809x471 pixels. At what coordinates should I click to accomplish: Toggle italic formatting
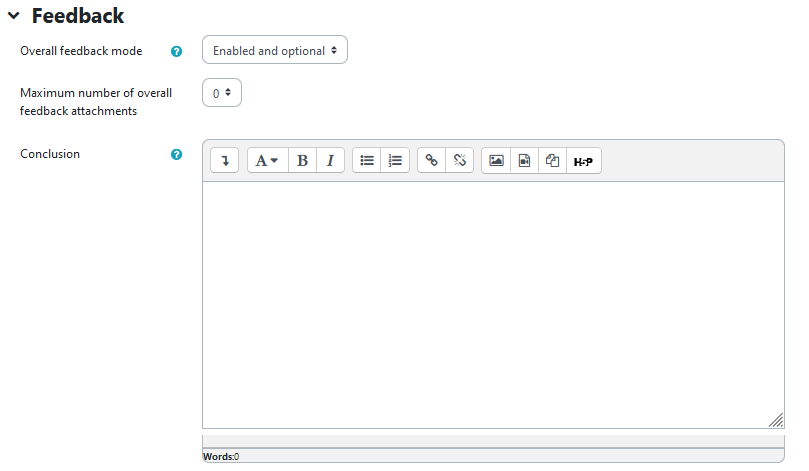click(x=330, y=160)
